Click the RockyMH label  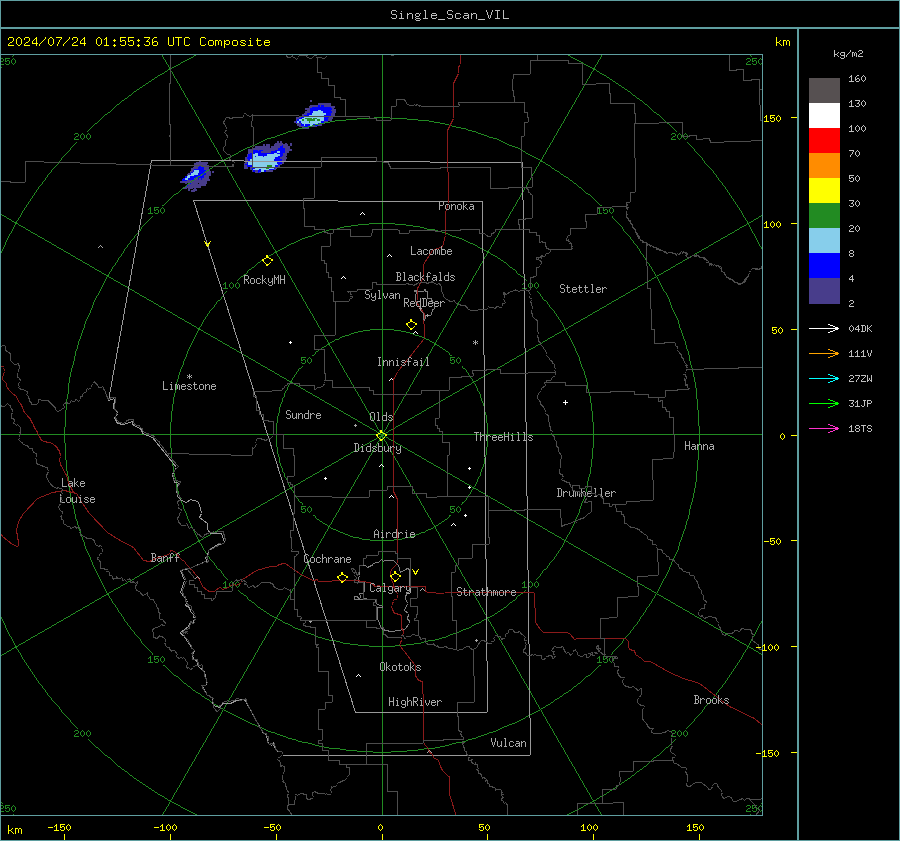[264, 280]
